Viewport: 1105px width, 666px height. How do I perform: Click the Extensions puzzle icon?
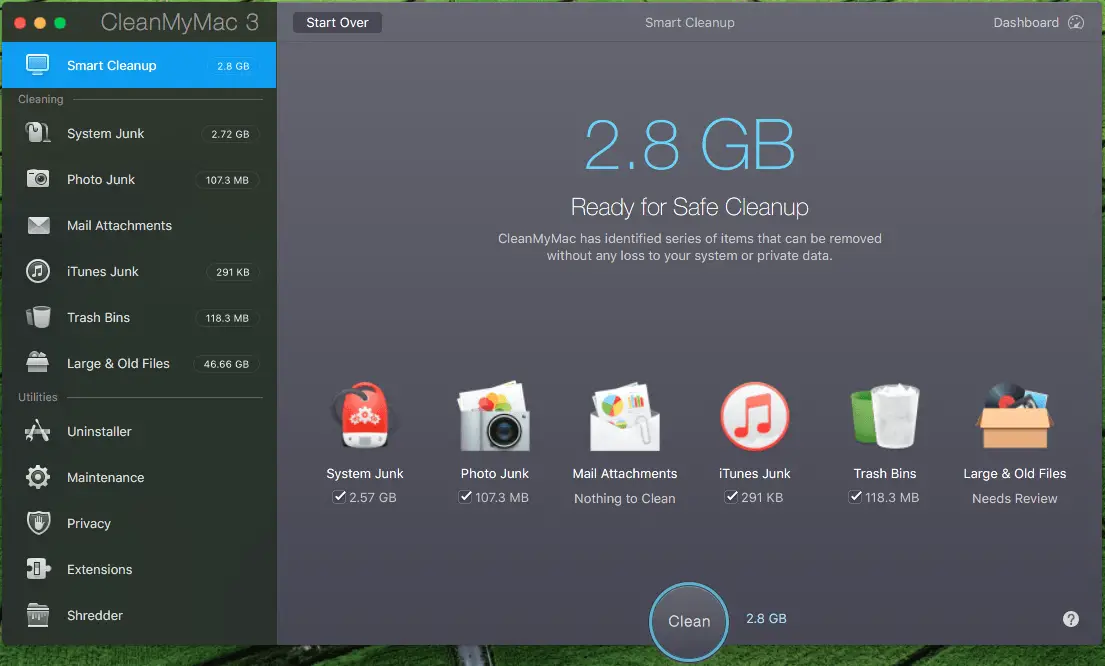pos(38,569)
